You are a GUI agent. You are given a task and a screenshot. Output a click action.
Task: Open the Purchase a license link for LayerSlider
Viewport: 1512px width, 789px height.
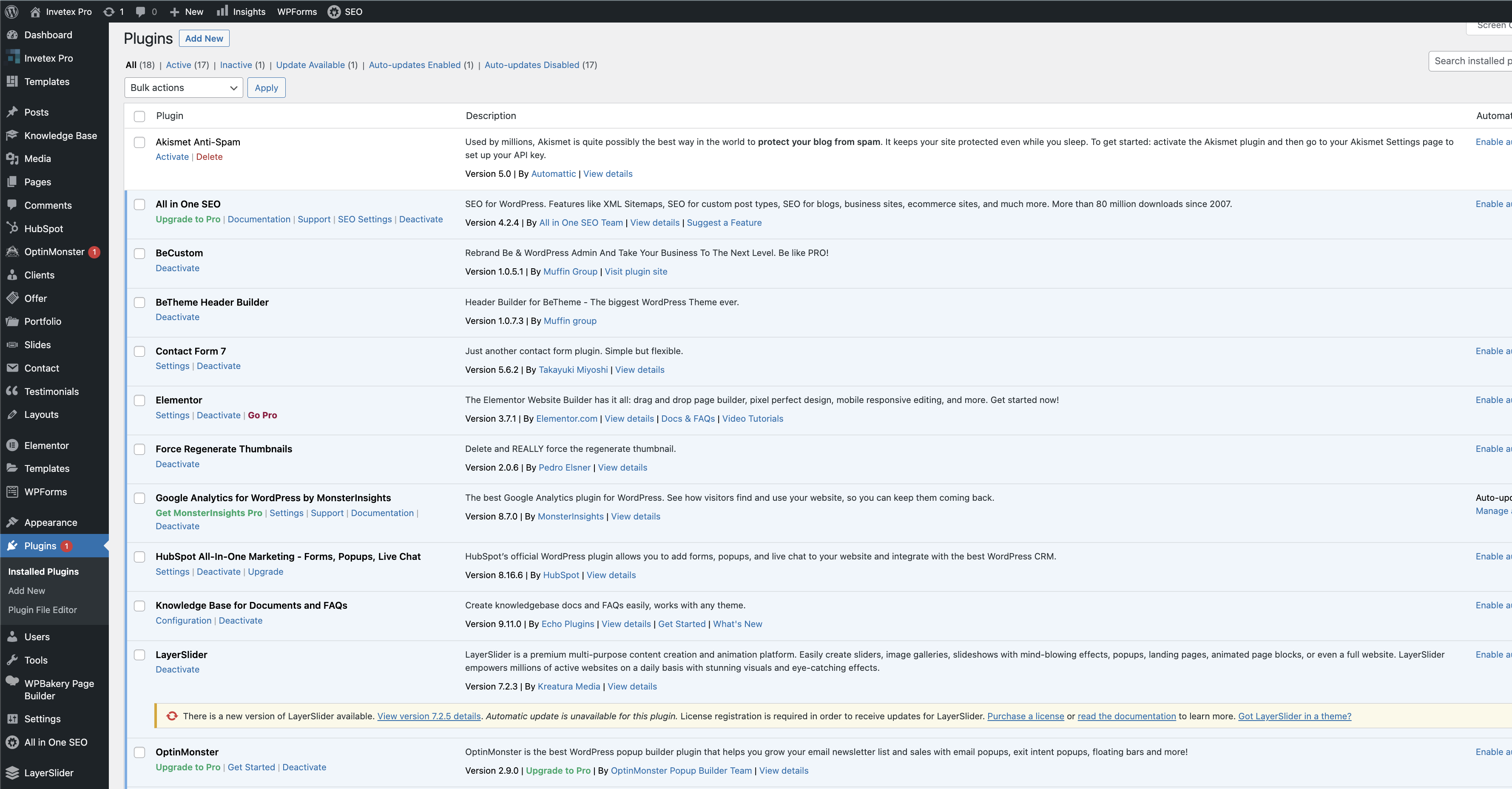point(1026,716)
